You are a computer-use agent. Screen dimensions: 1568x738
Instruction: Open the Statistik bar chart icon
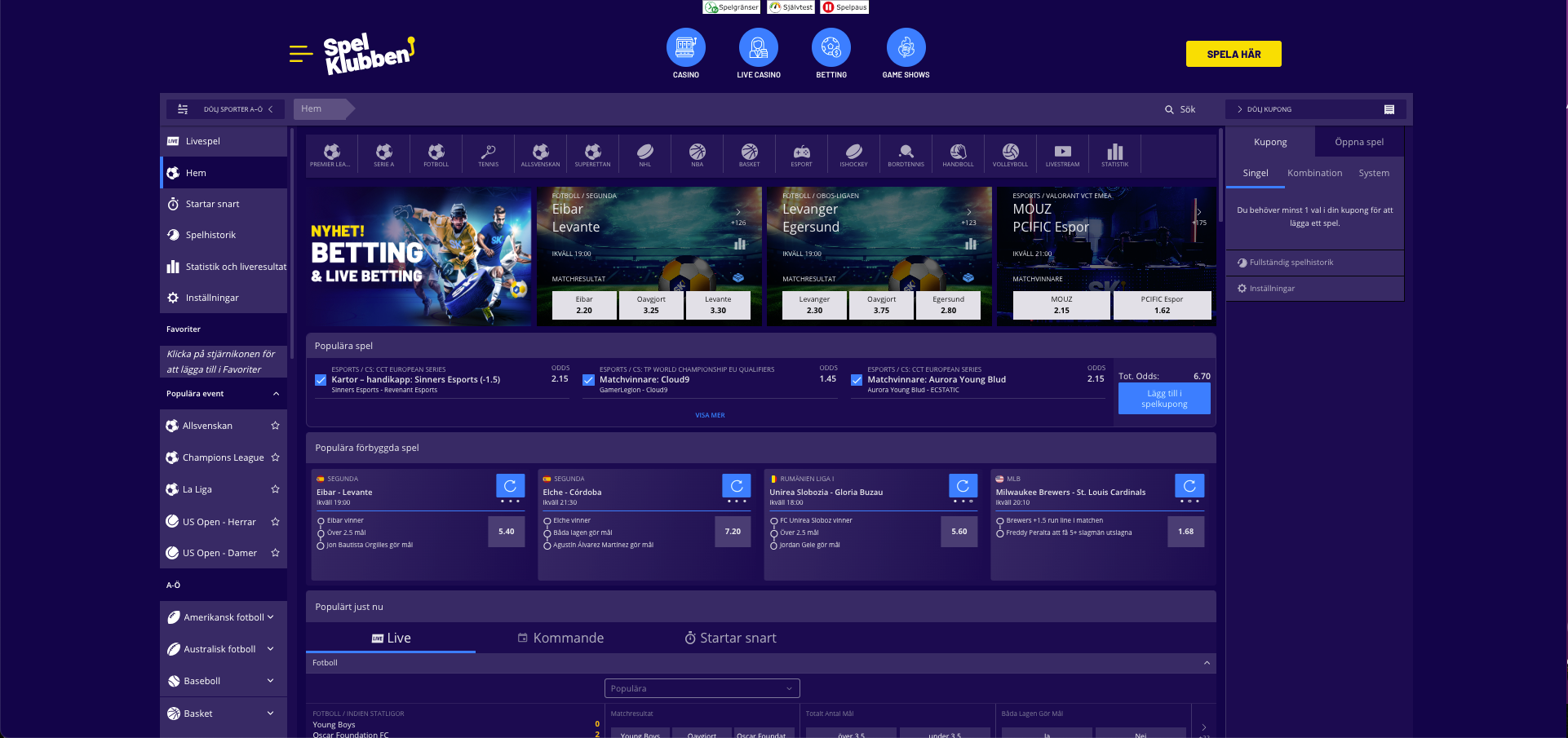tap(1114, 153)
